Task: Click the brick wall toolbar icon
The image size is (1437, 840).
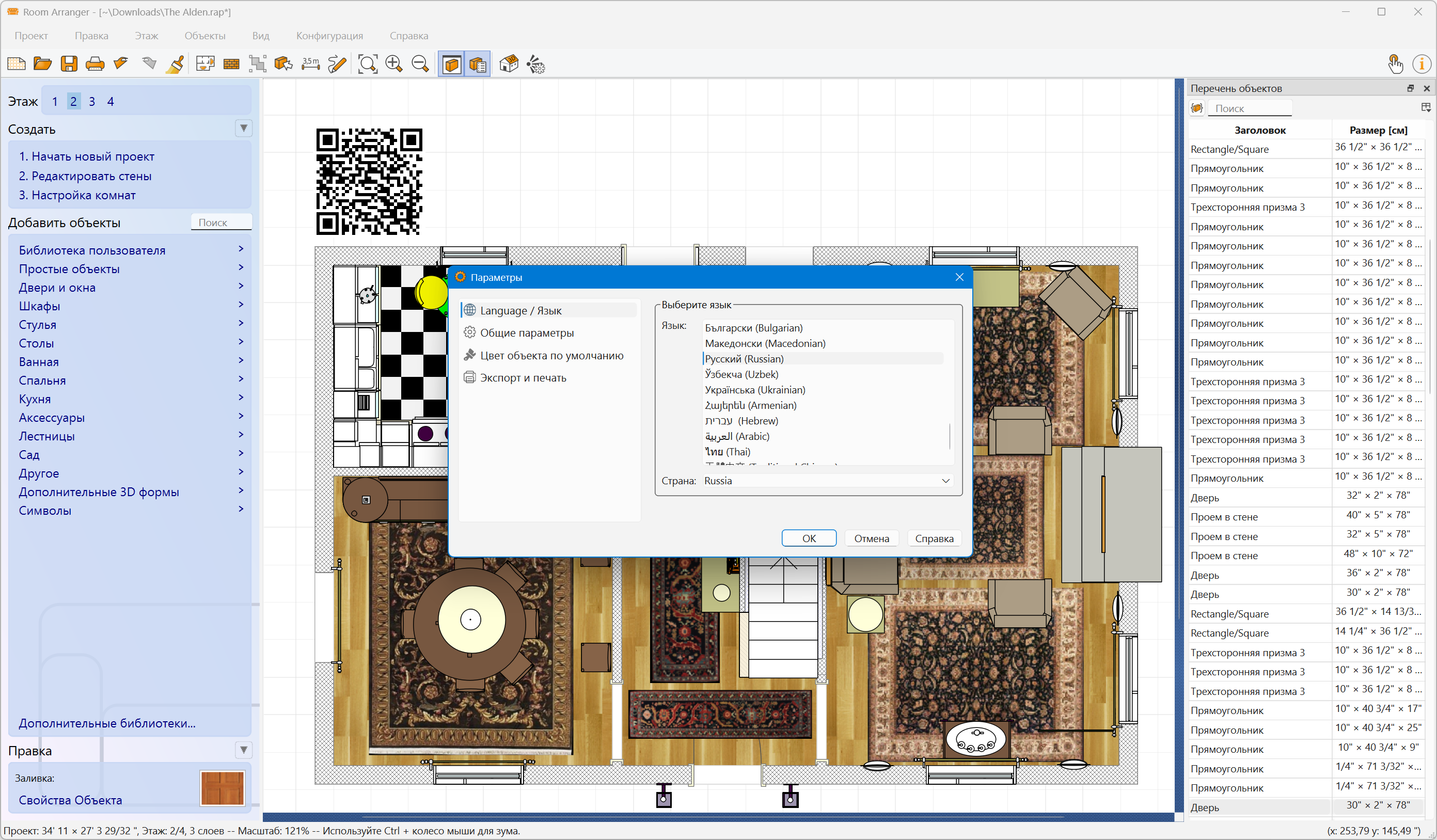Action: (231, 64)
